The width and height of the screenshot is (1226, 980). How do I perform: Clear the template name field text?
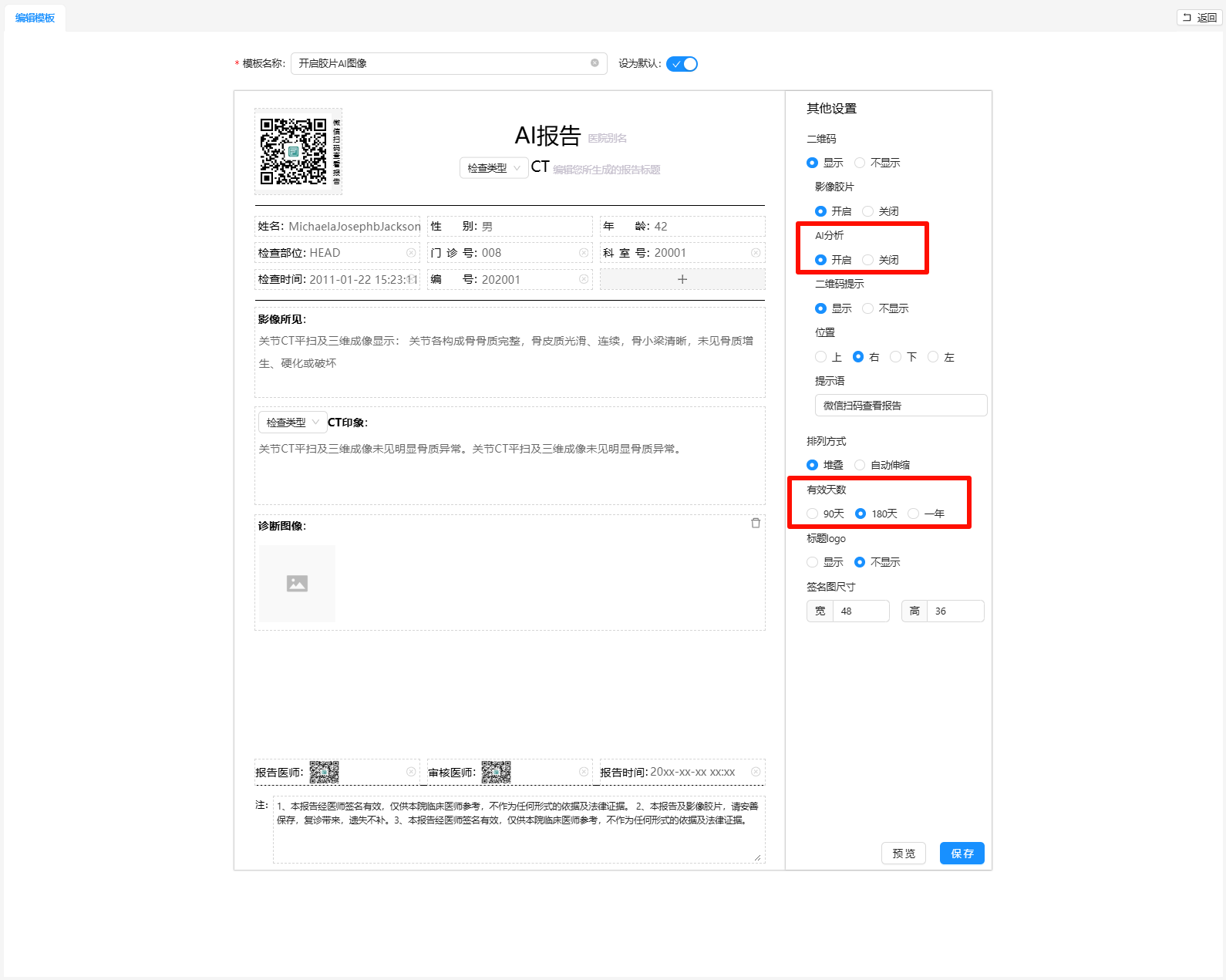coord(594,63)
